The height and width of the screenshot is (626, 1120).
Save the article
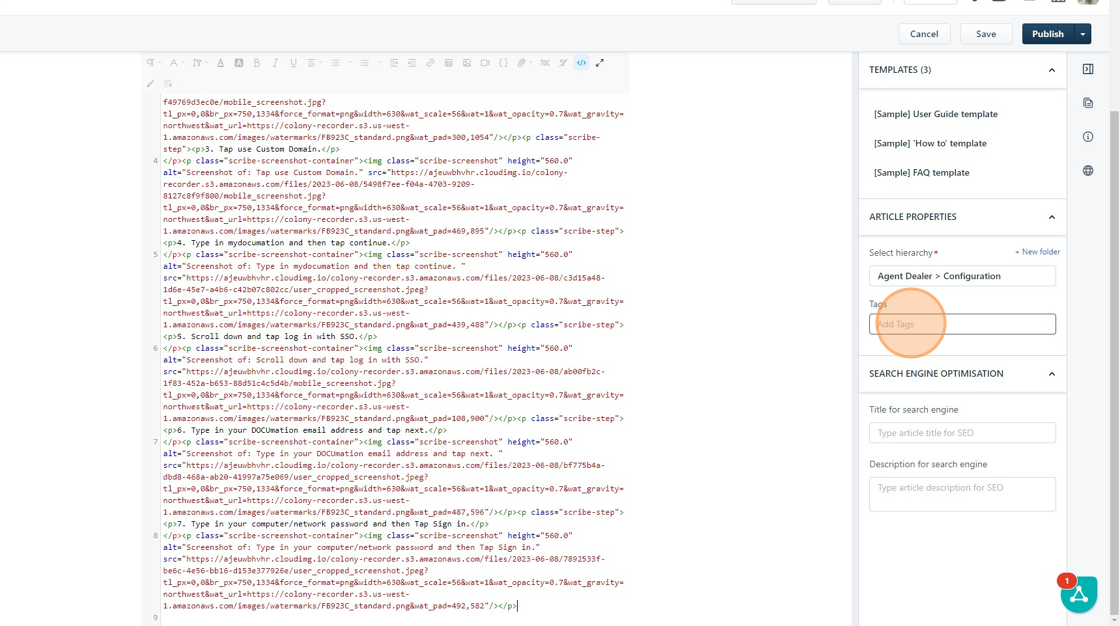(986, 34)
